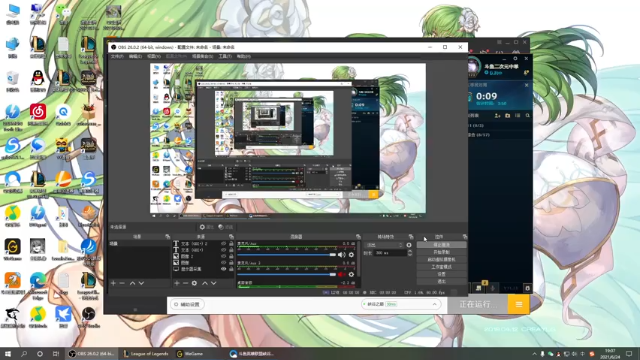Viewport: 640px width, 360px height.
Task: Toggle eye visibility for display capture source
Action: tap(223, 269)
